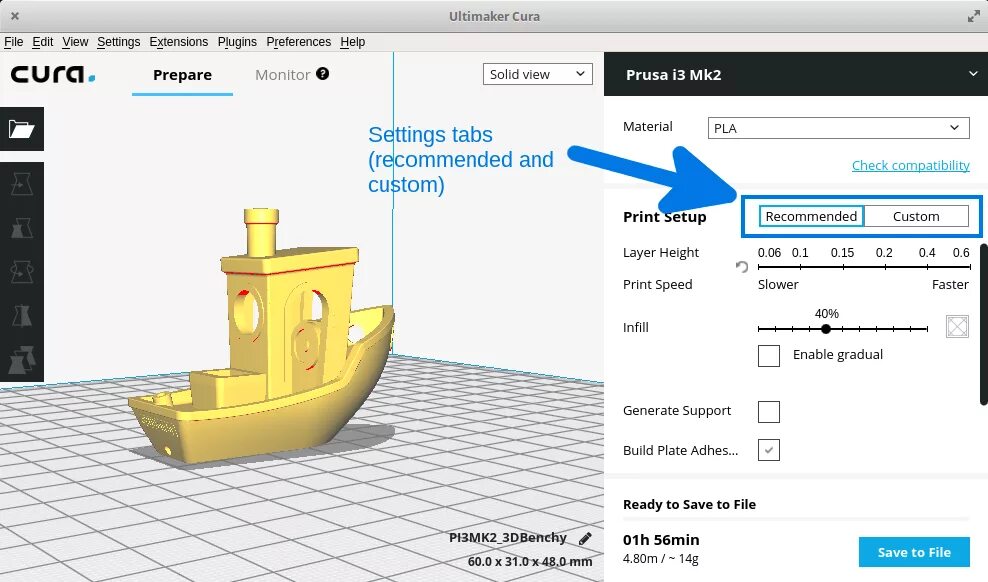Click the infill pattern preview icon
Screen dimensions: 988x582
coord(957,326)
